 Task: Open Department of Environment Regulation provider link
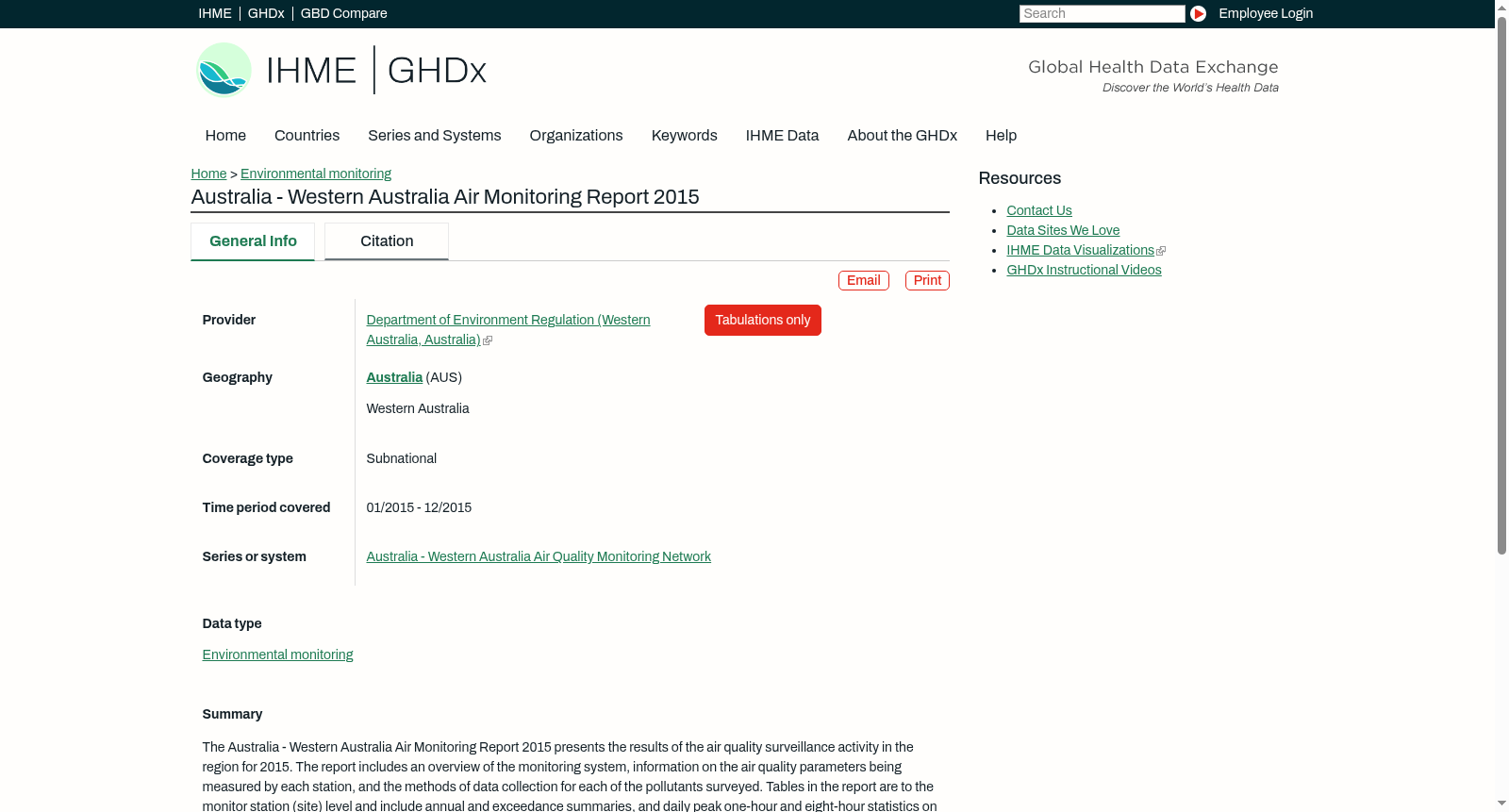point(508,330)
